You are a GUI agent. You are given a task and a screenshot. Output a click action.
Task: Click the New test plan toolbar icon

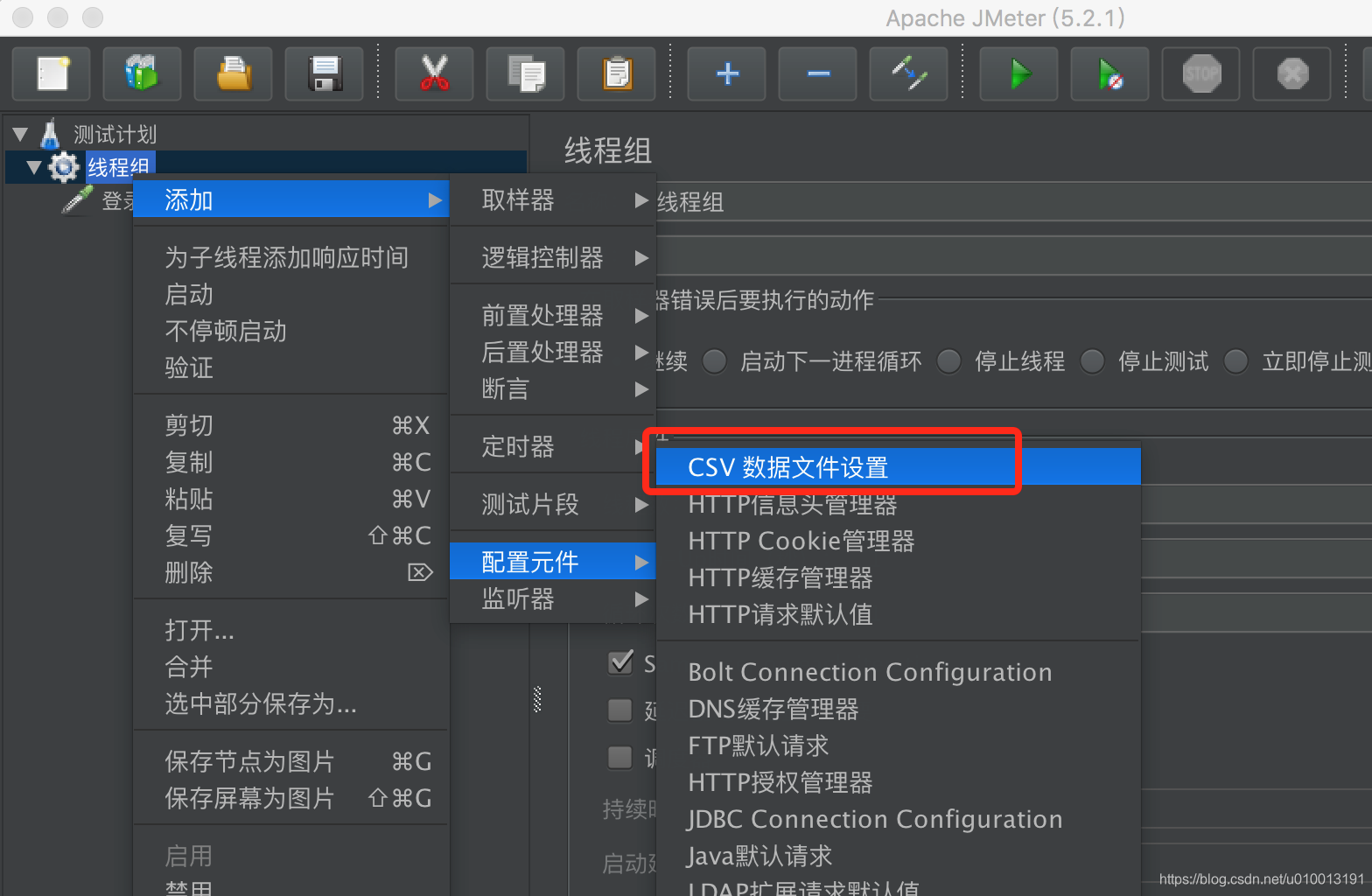point(52,73)
